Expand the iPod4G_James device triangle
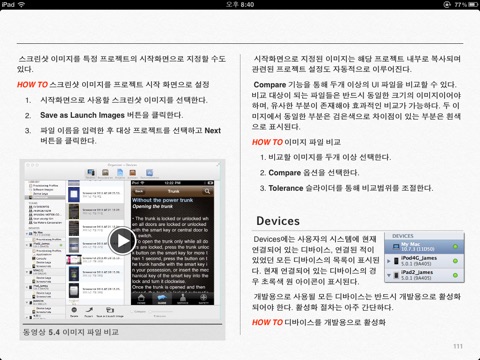The width and height of the screenshot is (480, 360). (x=389, y=261)
